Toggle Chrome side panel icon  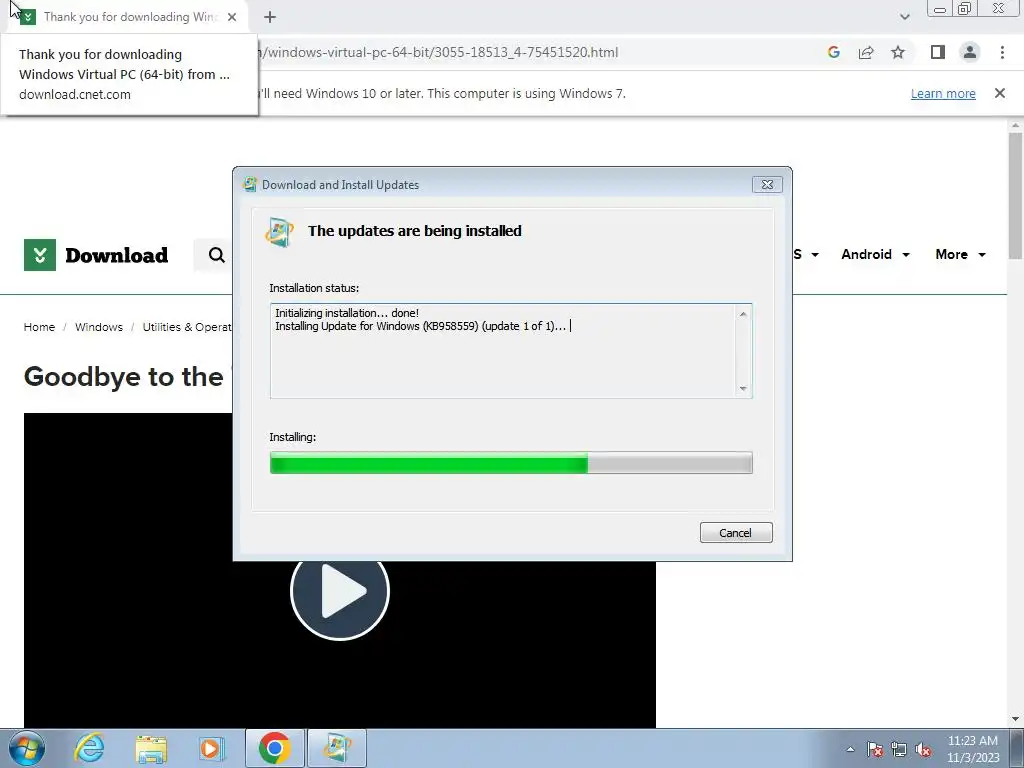click(x=937, y=52)
